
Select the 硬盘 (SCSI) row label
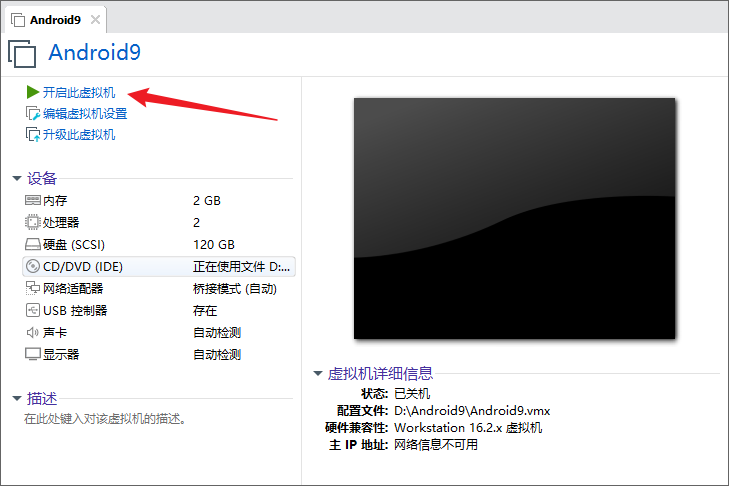pyautogui.click(x=74, y=245)
